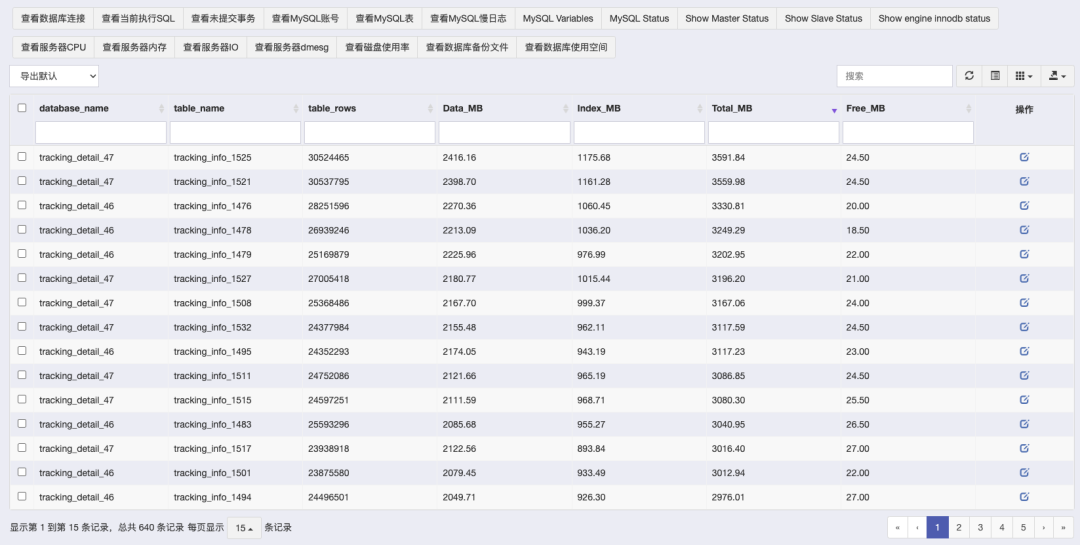Open the rows-per-page 15 dropdown

[244, 528]
